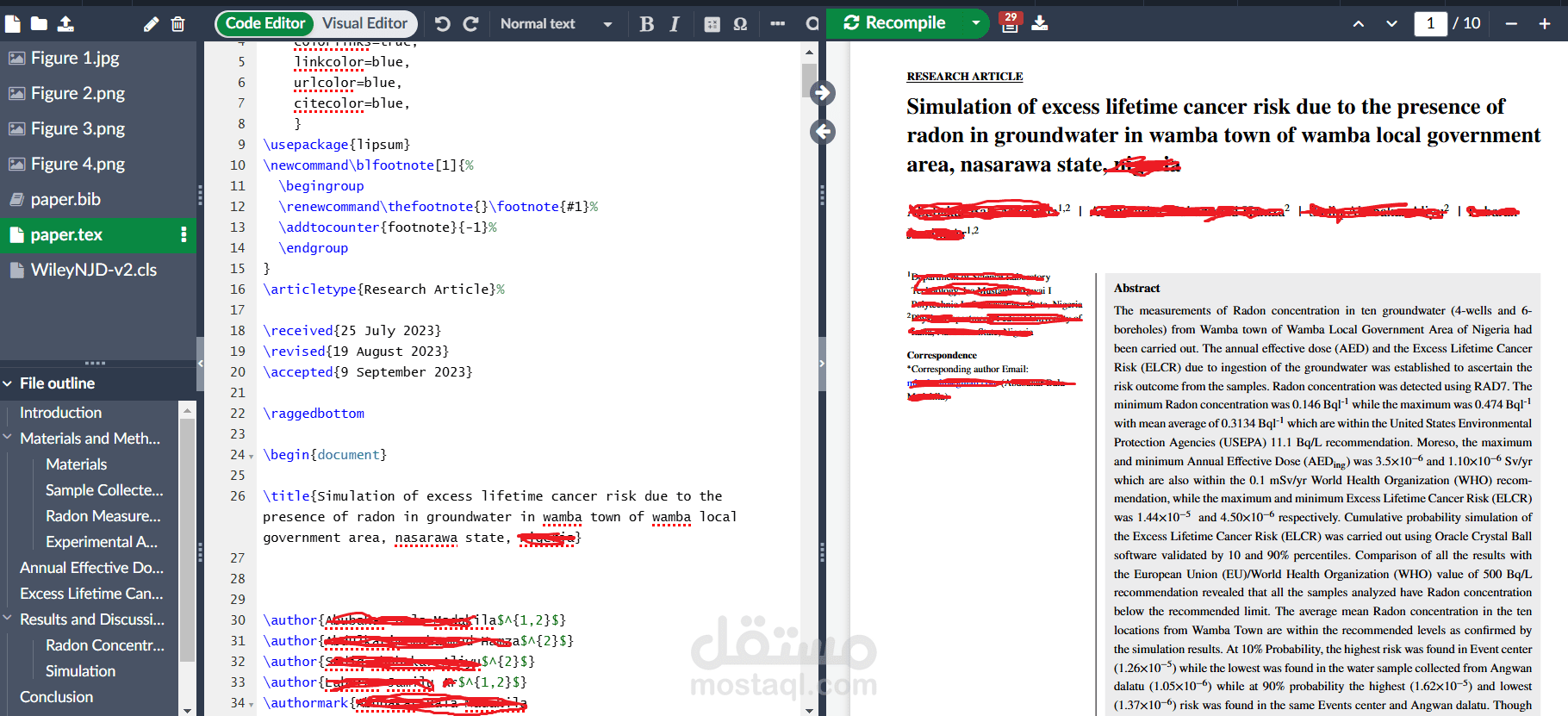The image size is (1568, 716).
Task: Go to Annual Effective Do... outline entry
Action: (91, 568)
